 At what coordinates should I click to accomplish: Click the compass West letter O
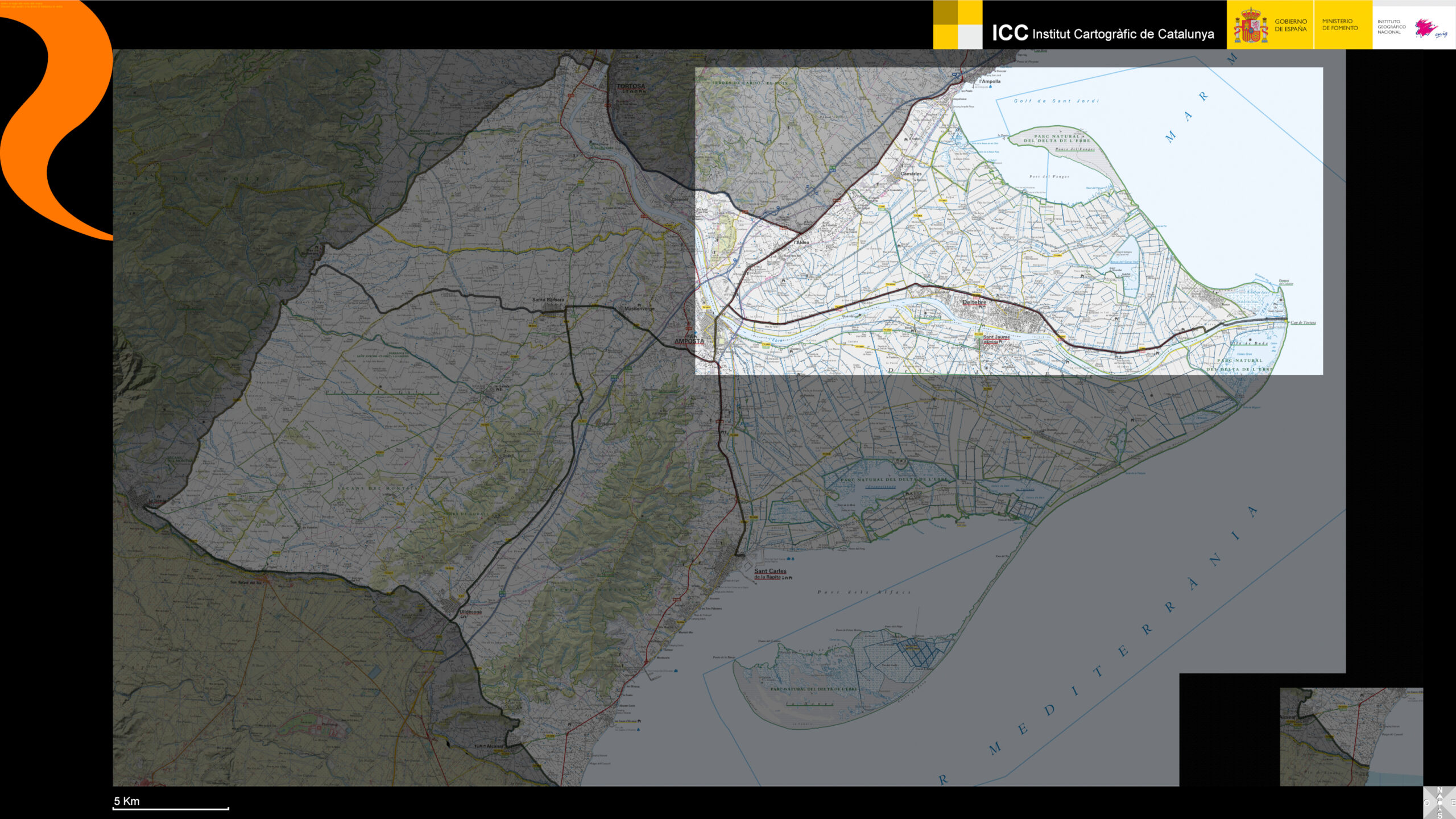(1427, 803)
